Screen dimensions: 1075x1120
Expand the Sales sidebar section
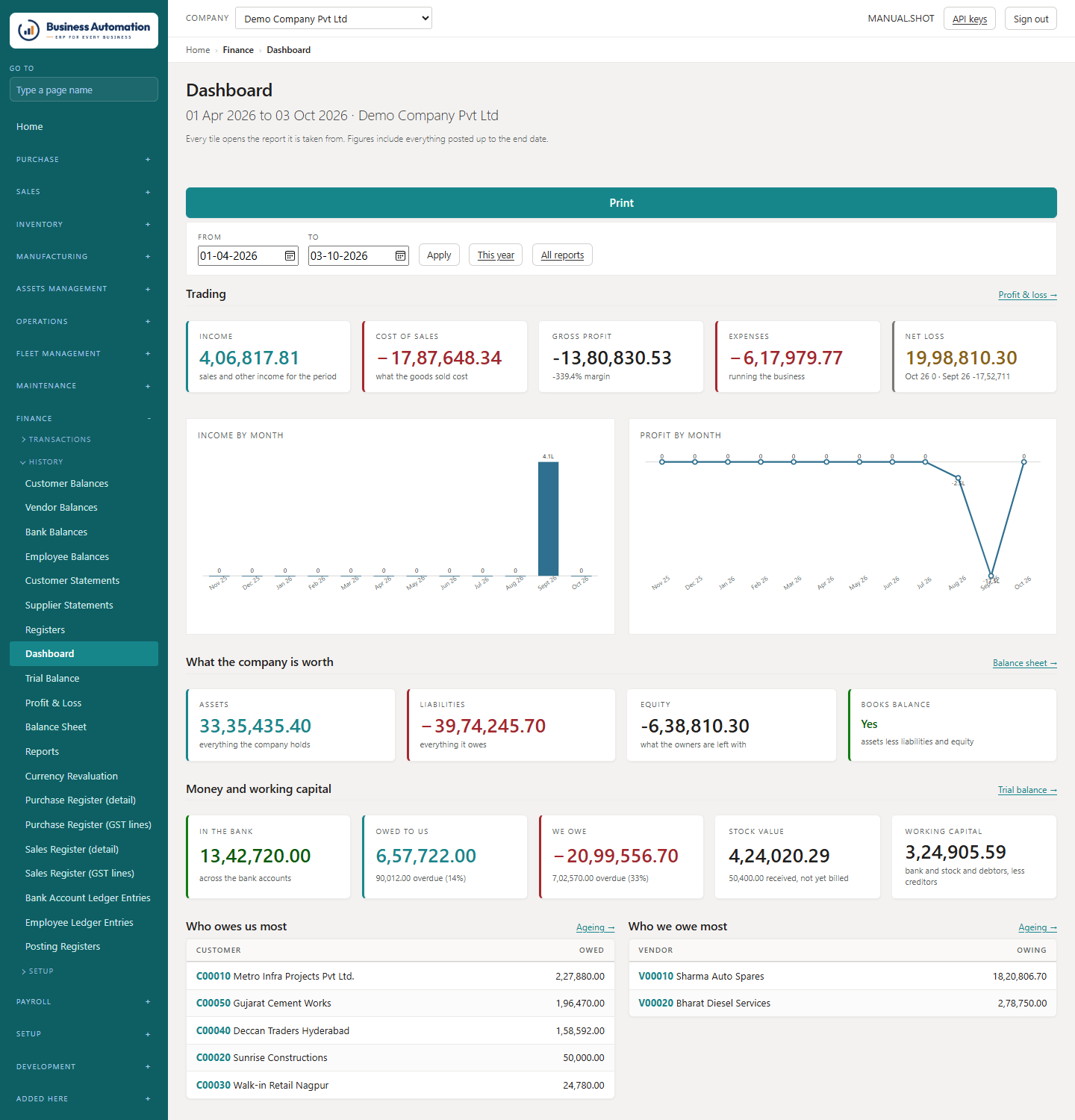[x=84, y=192]
